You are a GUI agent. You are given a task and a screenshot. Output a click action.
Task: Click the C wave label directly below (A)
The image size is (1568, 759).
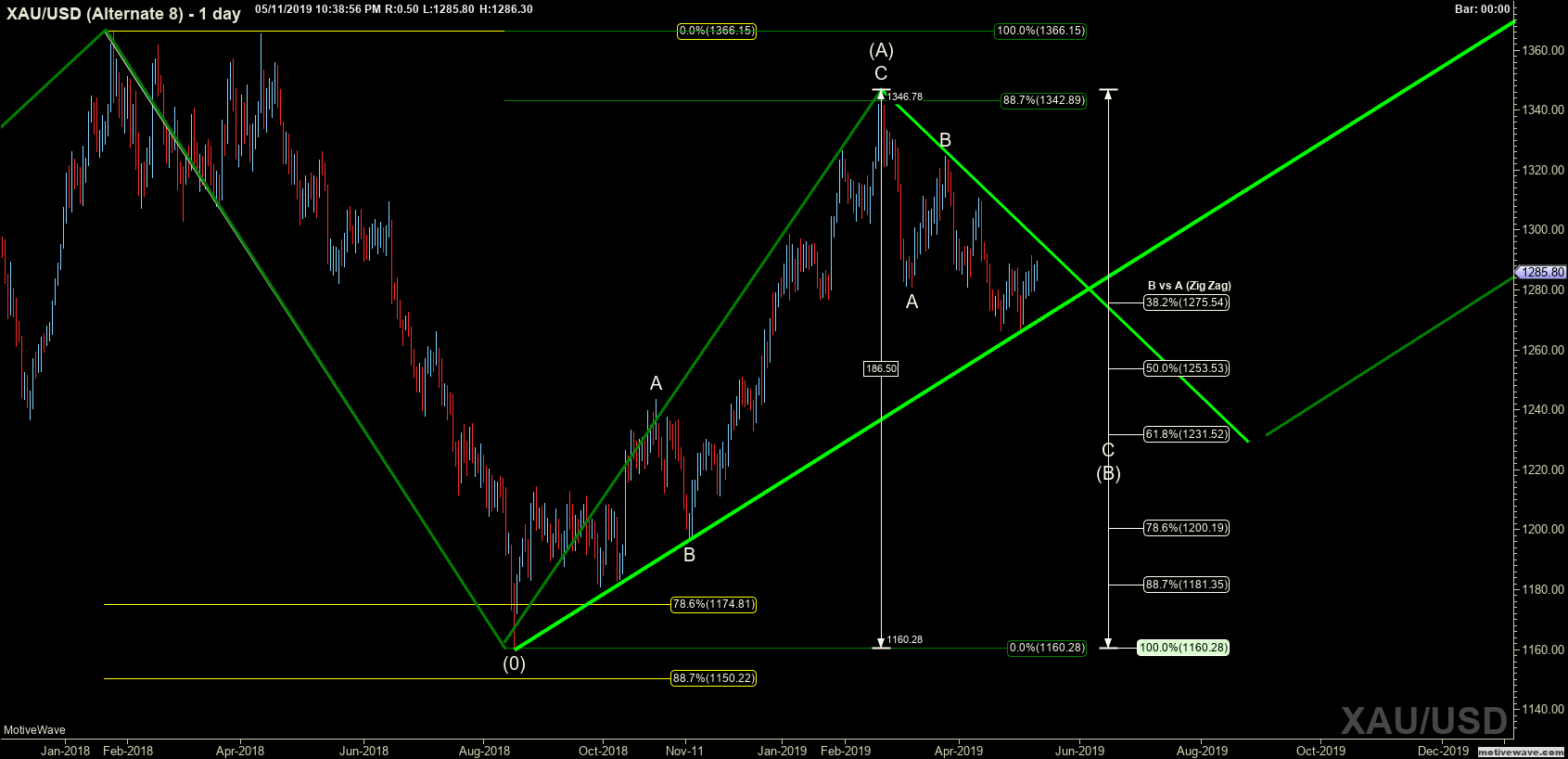pos(881,73)
